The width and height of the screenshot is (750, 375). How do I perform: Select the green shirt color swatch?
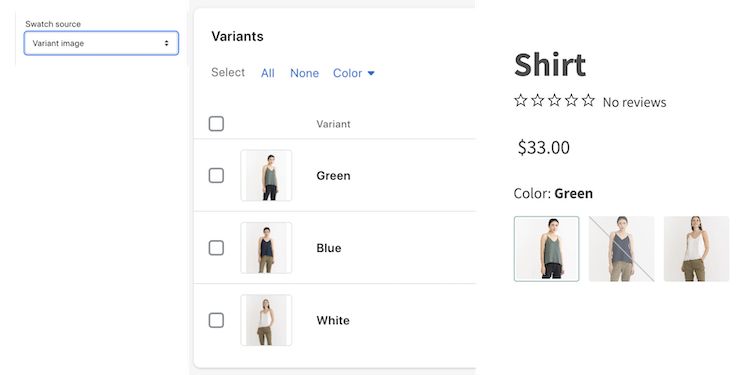(x=547, y=249)
